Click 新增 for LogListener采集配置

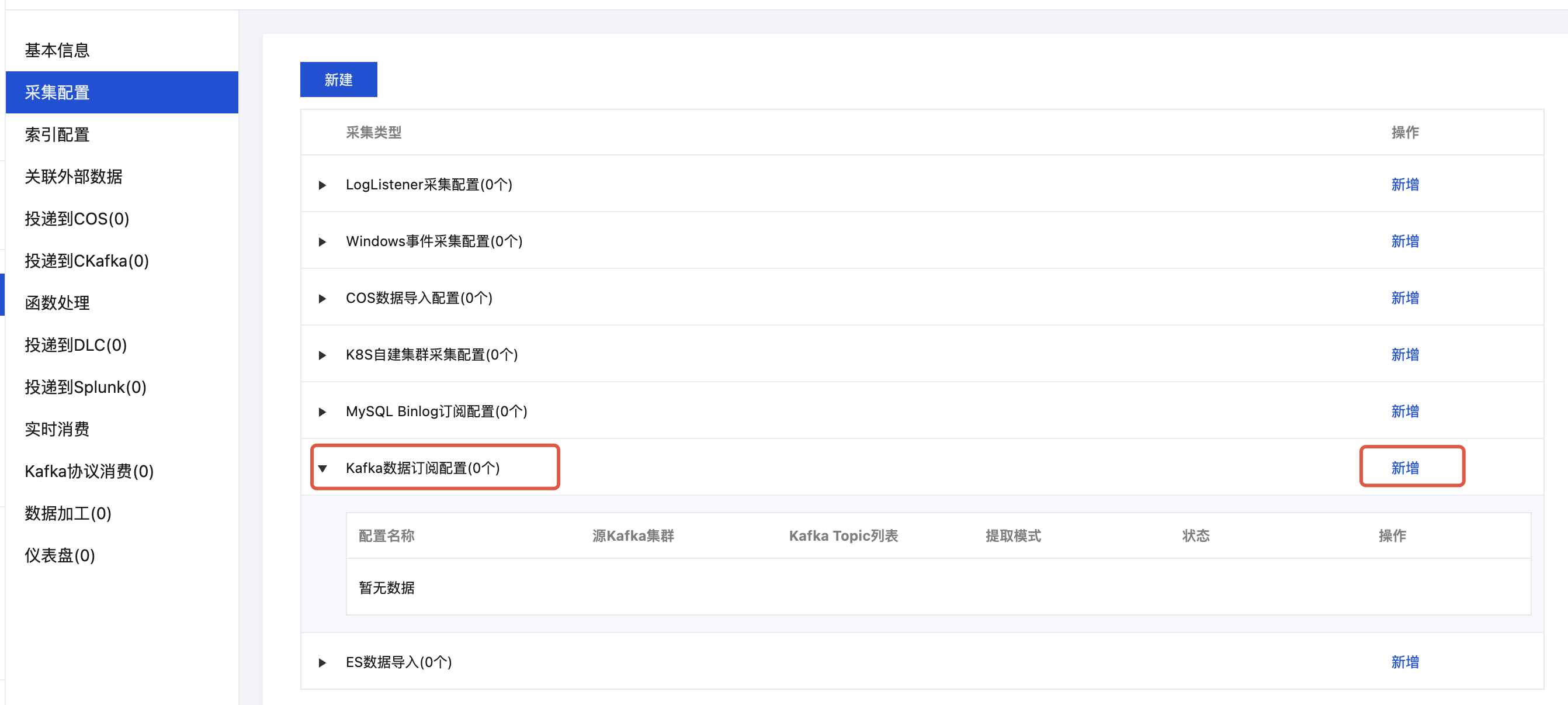click(1404, 185)
